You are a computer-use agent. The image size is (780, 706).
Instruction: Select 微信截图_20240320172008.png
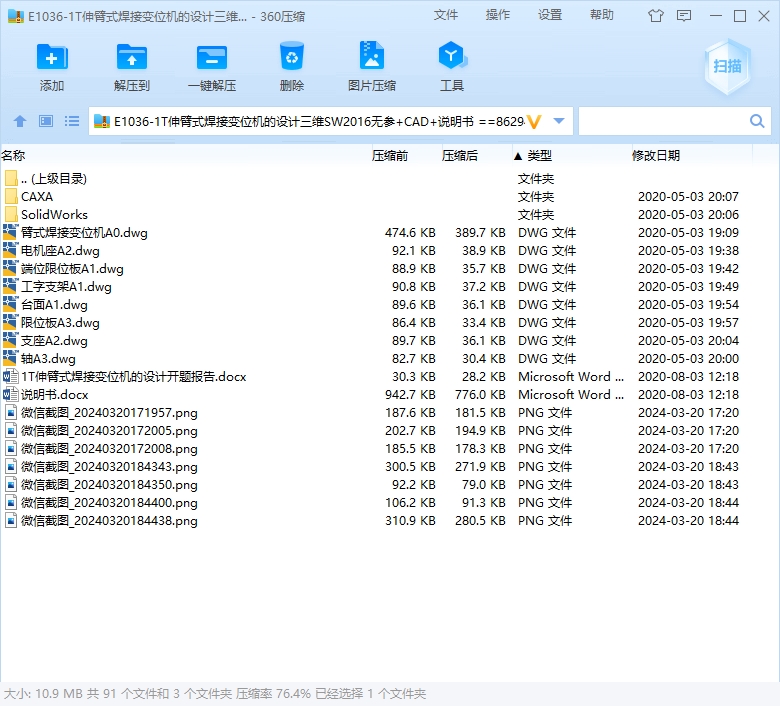pyautogui.click(x=109, y=448)
